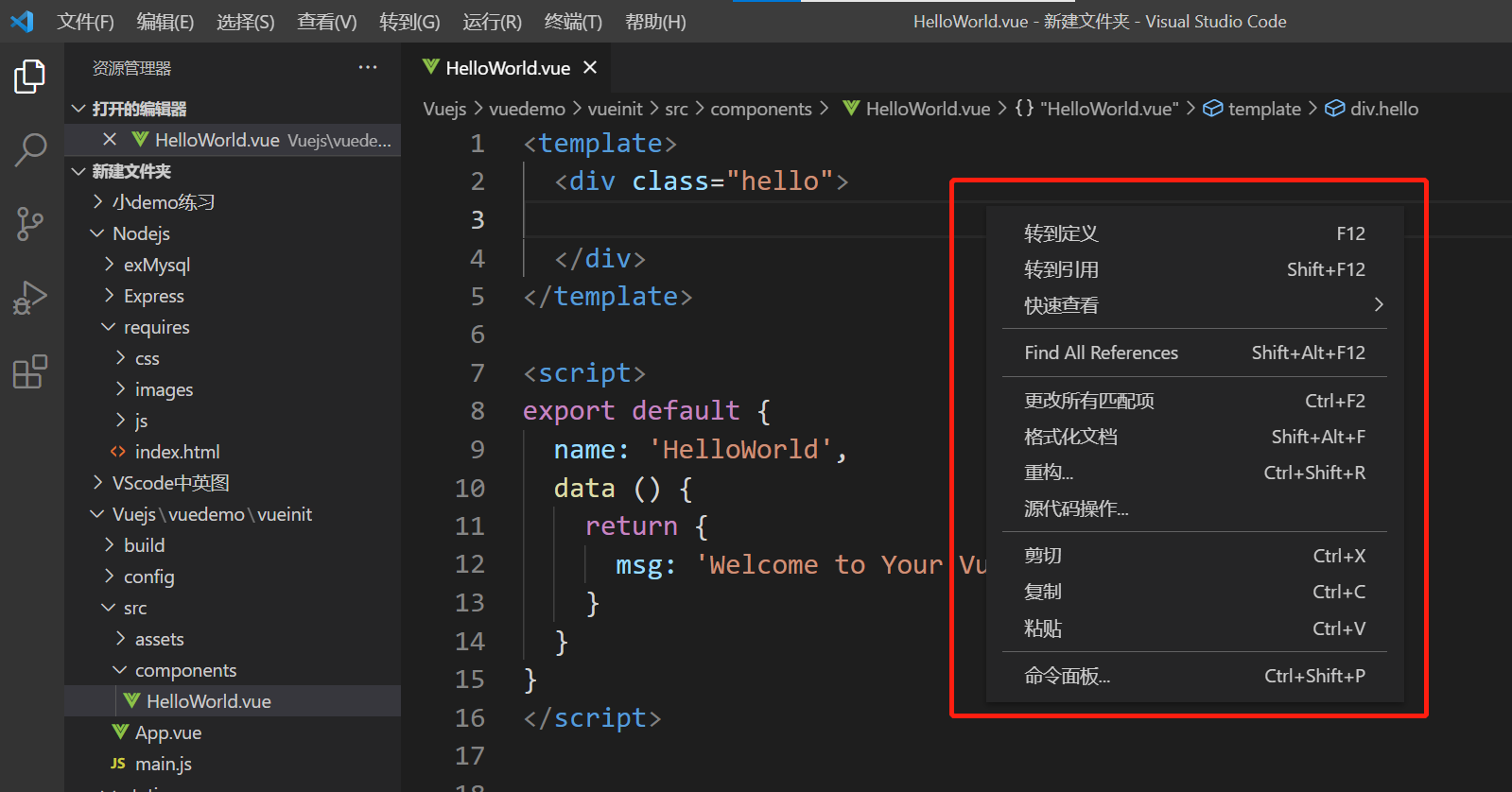This screenshot has height=792, width=1512.
Task: Open main.js in the file tree
Action: 233,764
